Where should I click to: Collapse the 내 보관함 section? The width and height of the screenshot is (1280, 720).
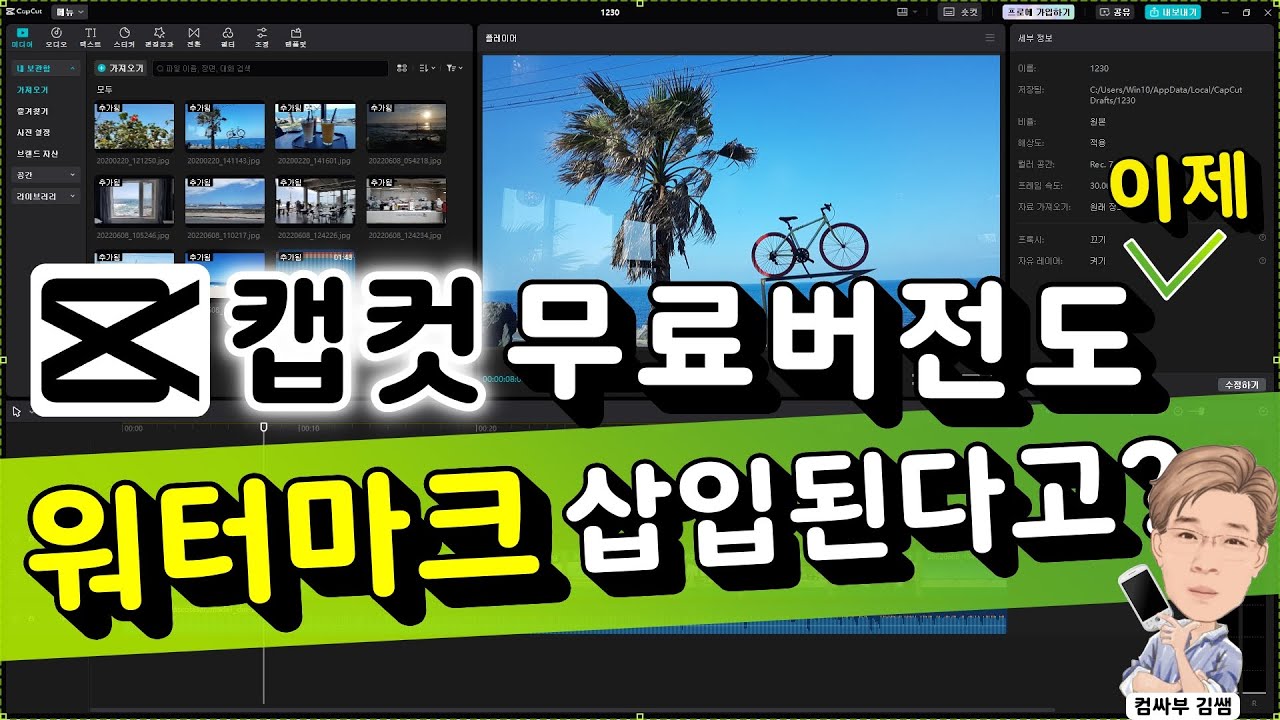pyautogui.click(x=72, y=68)
